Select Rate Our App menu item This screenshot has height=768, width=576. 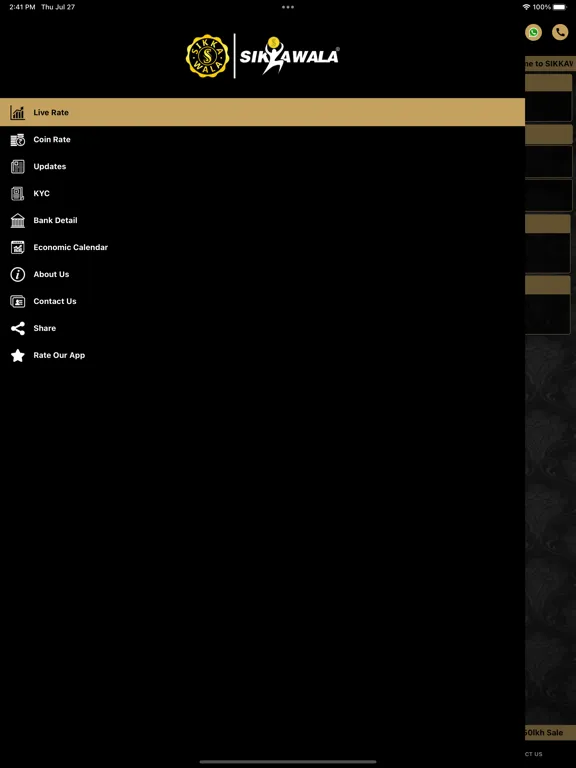[263, 355]
